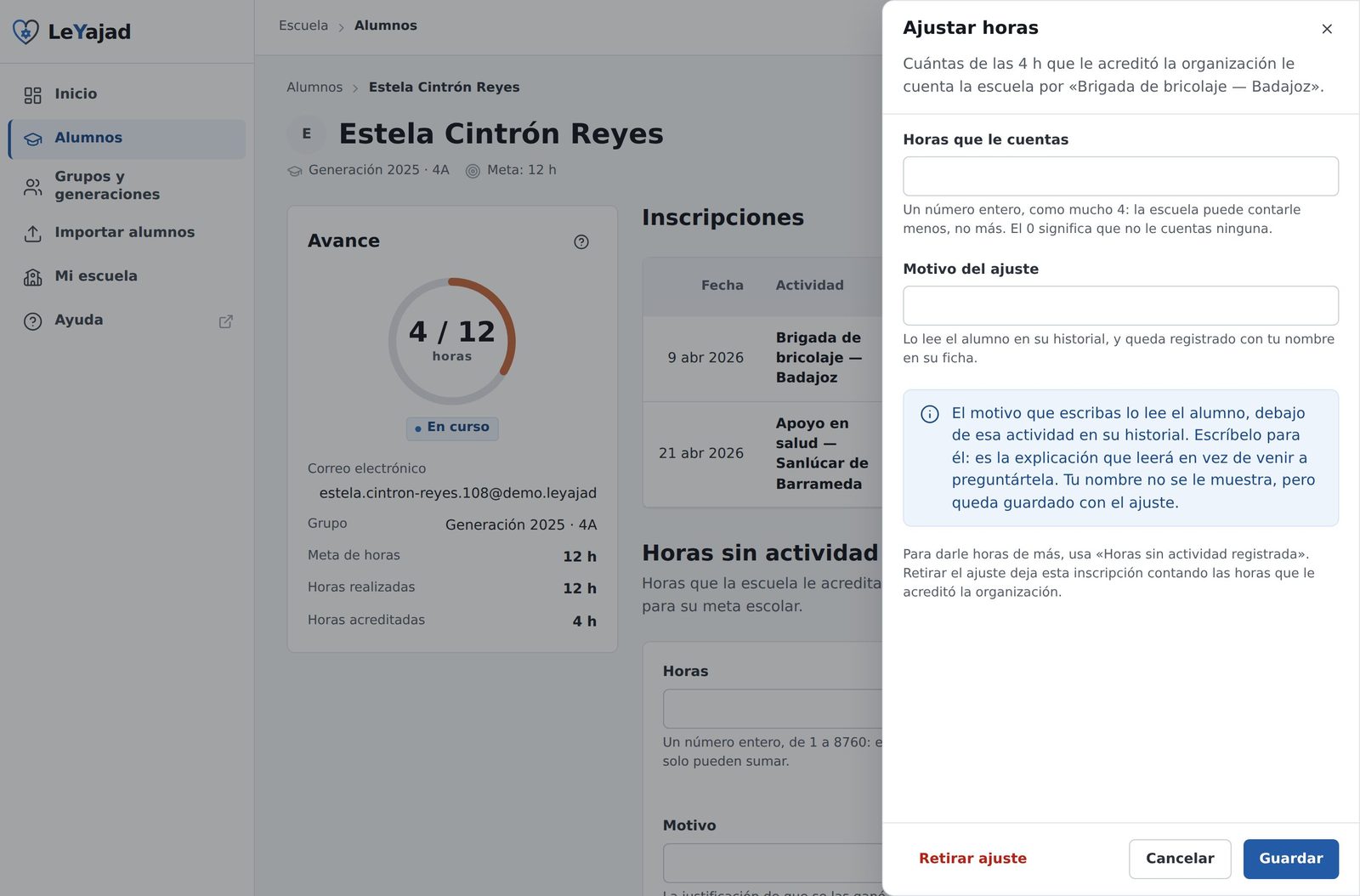The height and width of the screenshot is (896, 1360).
Task: Click the target icon beside Meta: 12 h
Action: point(473,171)
